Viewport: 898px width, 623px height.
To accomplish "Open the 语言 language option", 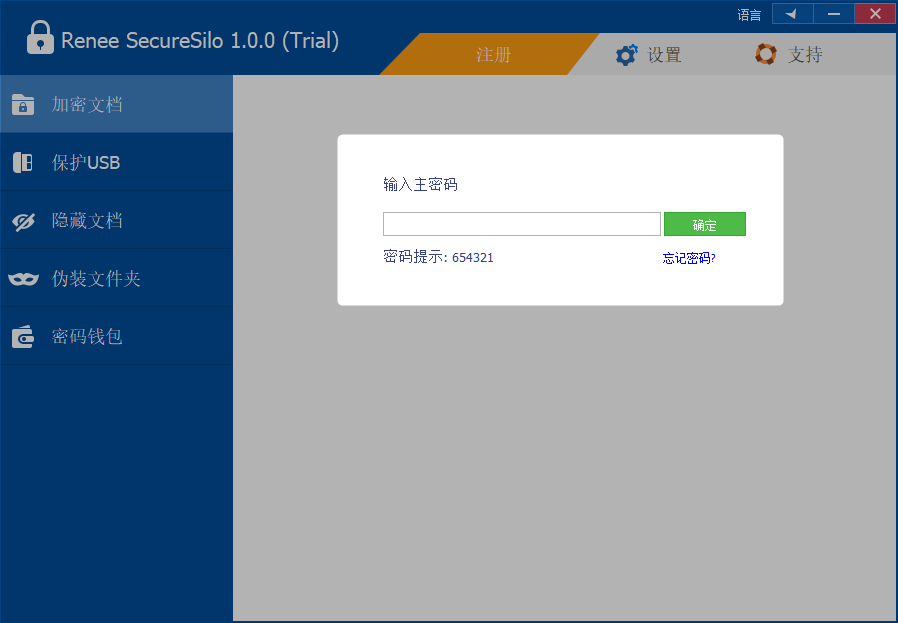I will 749,15.
